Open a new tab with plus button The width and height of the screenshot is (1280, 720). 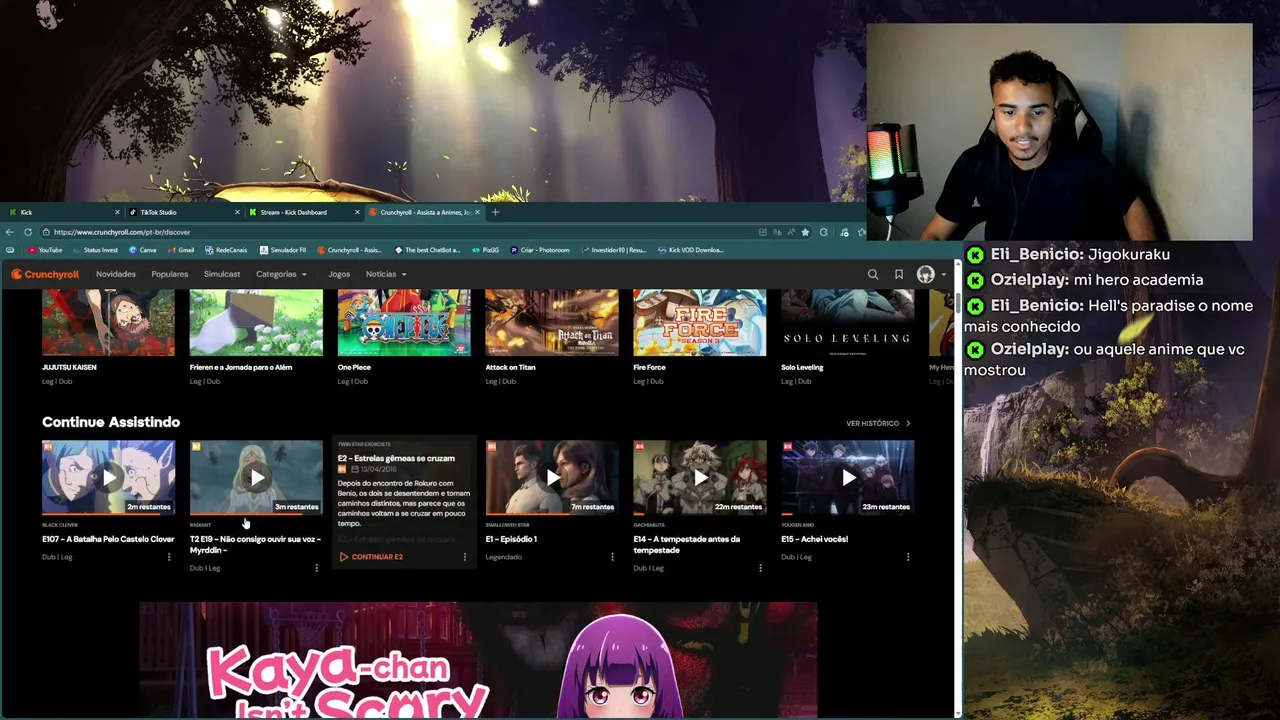(x=495, y=212)
